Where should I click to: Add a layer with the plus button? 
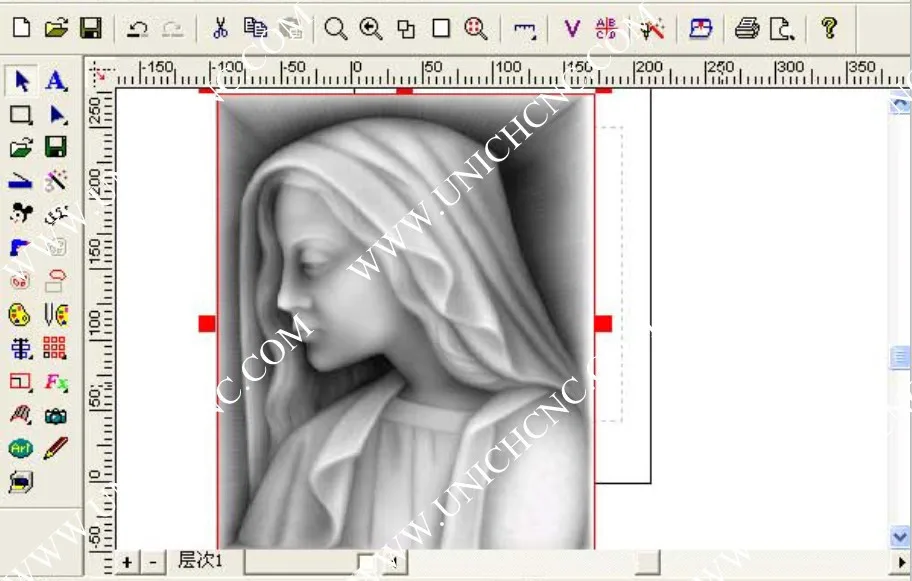(x=127, y=562)
